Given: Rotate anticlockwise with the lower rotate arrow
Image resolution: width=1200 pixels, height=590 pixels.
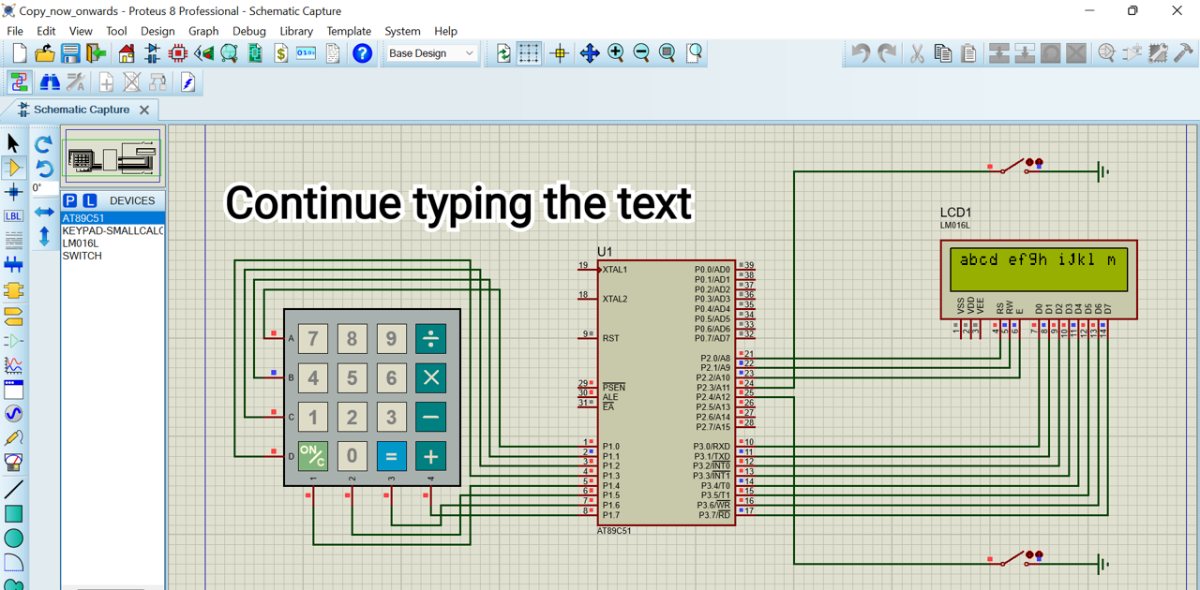Looking at the screenshot, I should tap(44, 167).
